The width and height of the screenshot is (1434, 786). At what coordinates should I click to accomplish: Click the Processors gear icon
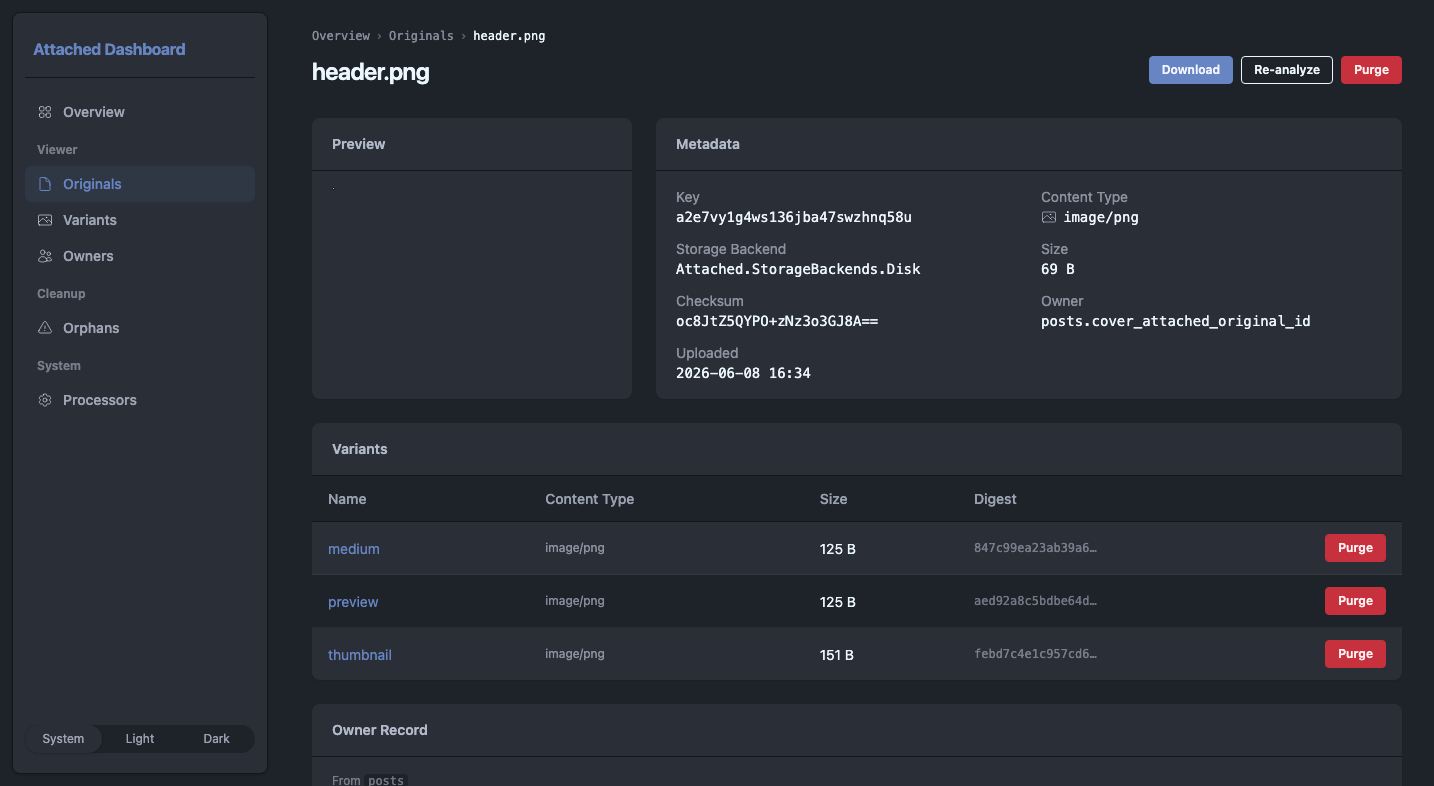[x=45, y=400]
